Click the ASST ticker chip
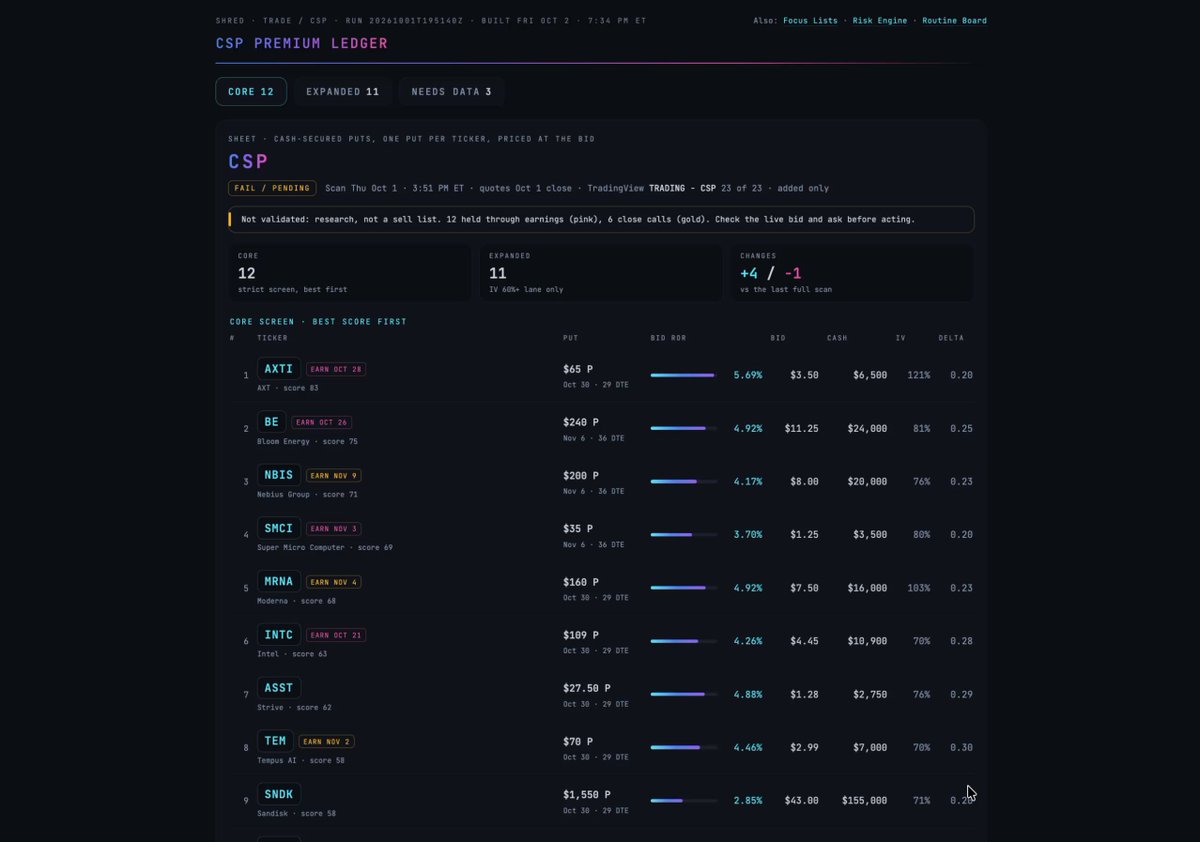The image size is (1200, 842). (279, 688)
